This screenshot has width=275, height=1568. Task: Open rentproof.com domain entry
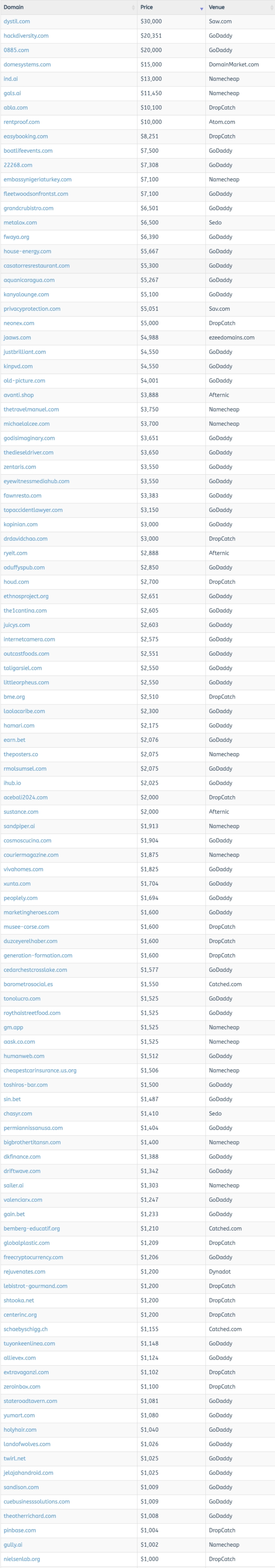point(21,122)
